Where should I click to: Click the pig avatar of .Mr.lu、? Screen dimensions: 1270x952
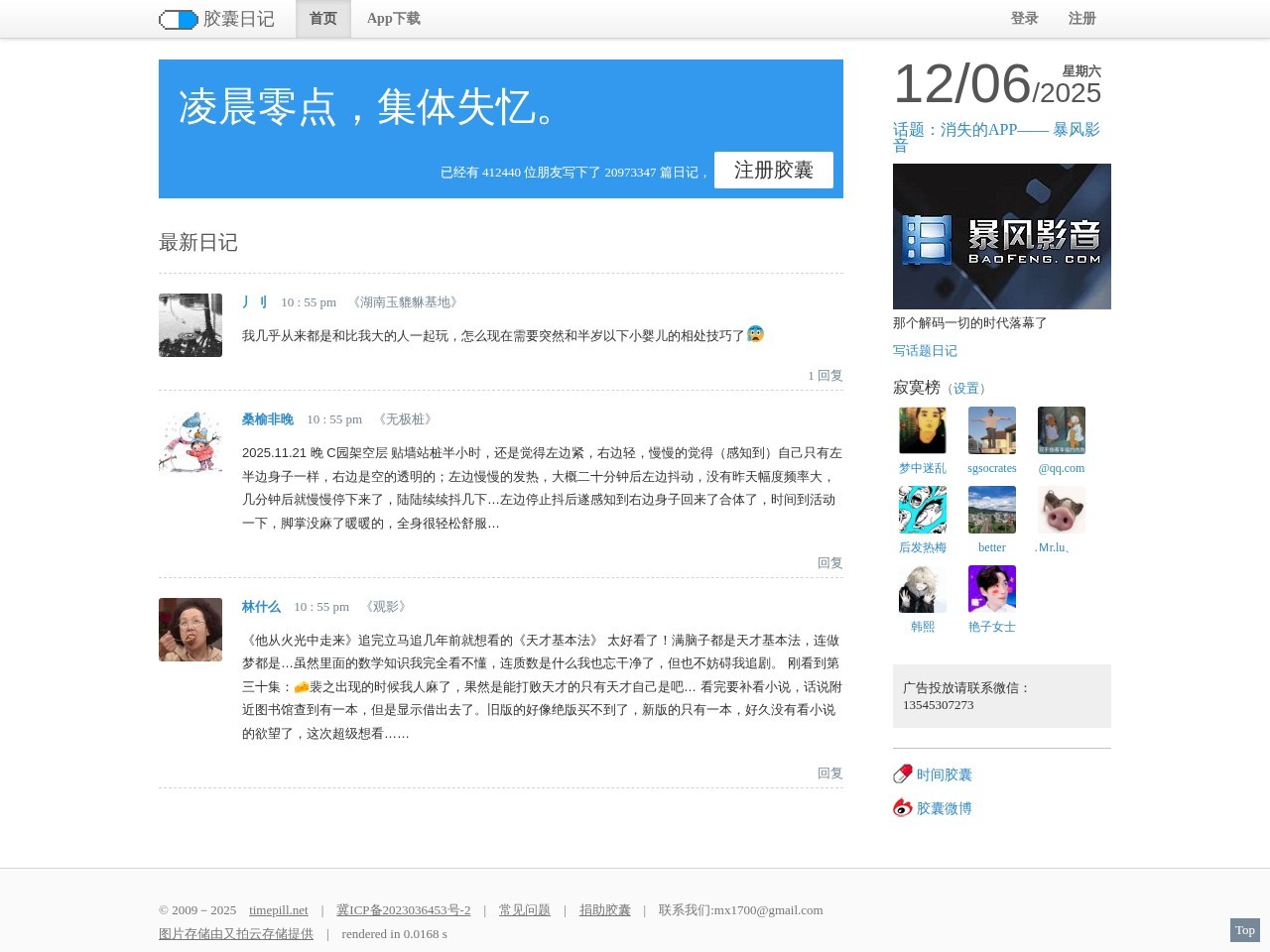1062,510
